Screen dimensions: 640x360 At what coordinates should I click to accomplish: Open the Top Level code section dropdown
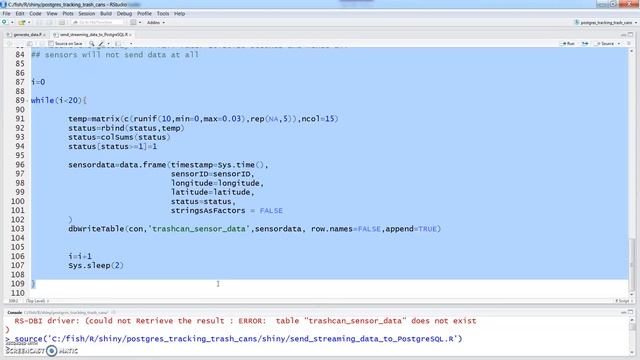click(x=37, y=301)
